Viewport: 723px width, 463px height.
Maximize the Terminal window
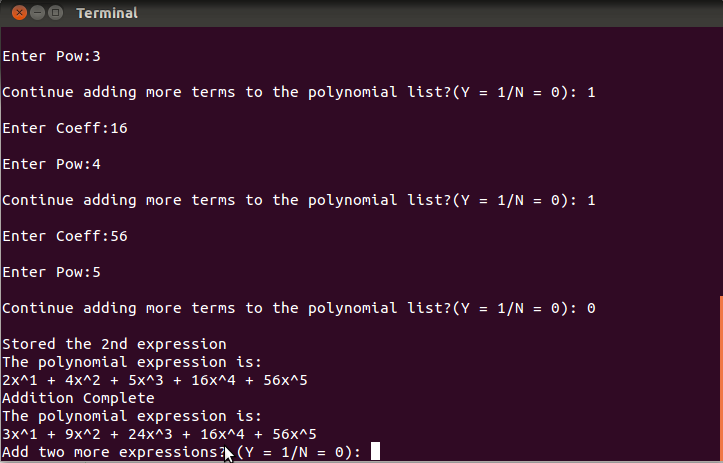(55, 13)
